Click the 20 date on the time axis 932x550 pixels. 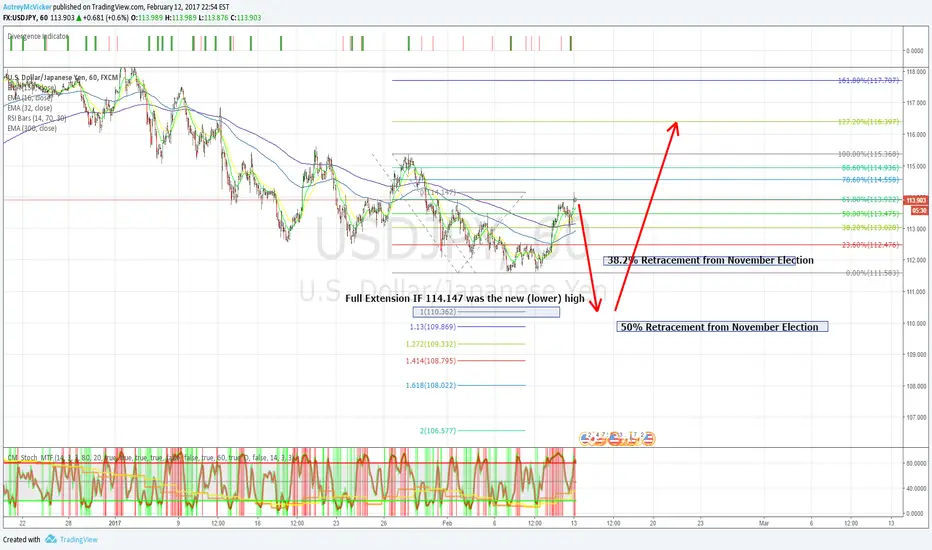coord(653,523)
